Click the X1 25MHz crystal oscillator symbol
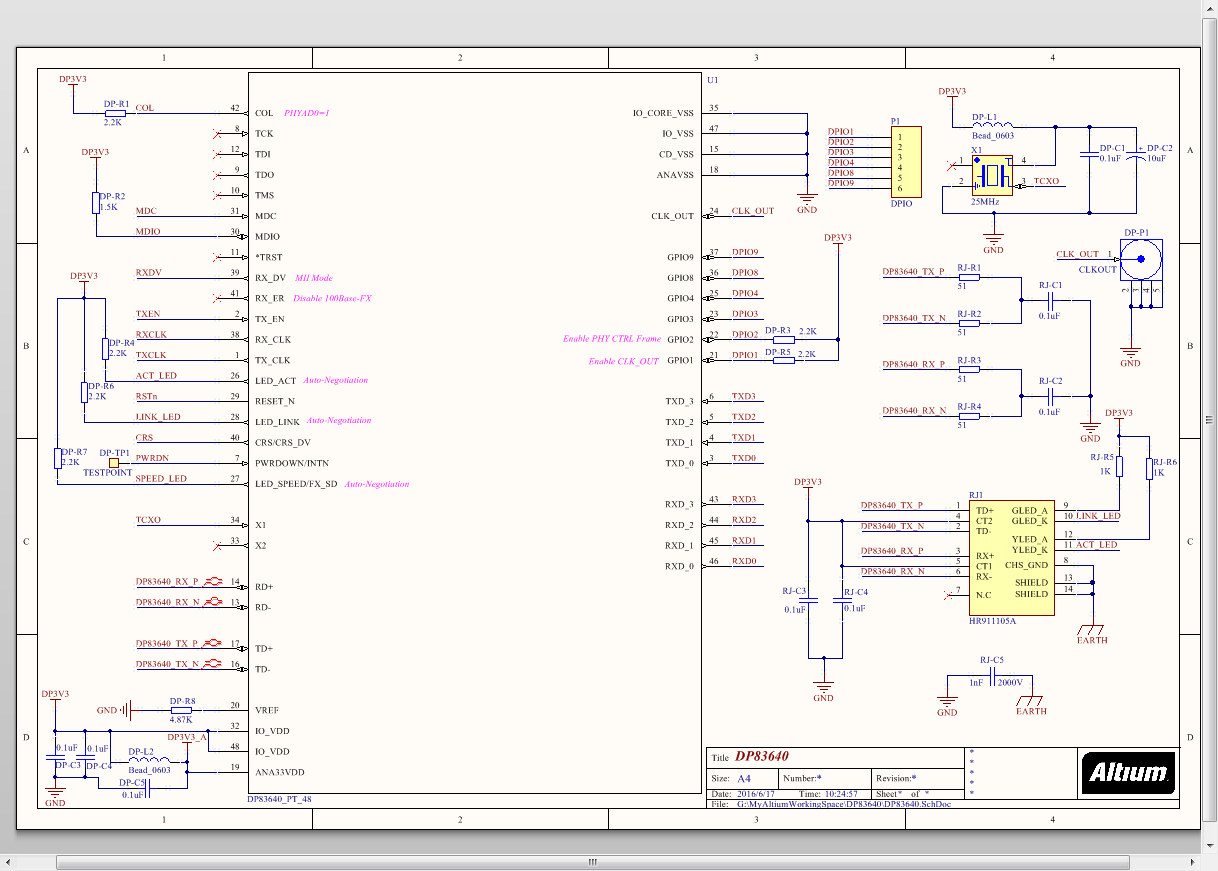The image size is (1218, 871). [993, 176]
